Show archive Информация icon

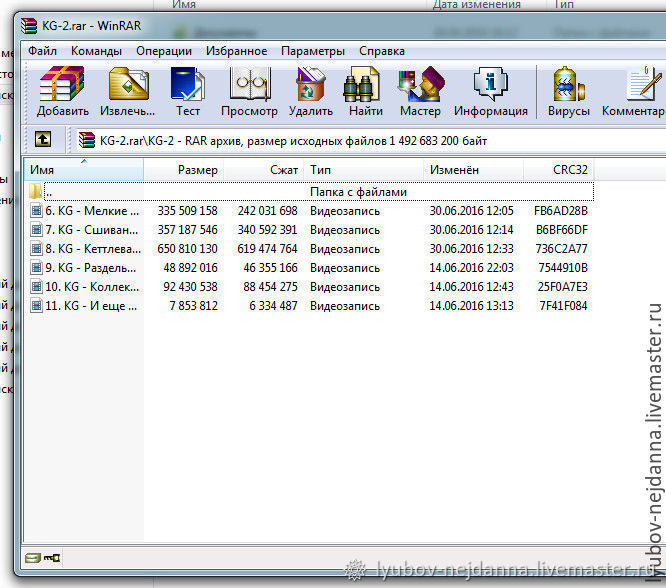pos(491,84)
